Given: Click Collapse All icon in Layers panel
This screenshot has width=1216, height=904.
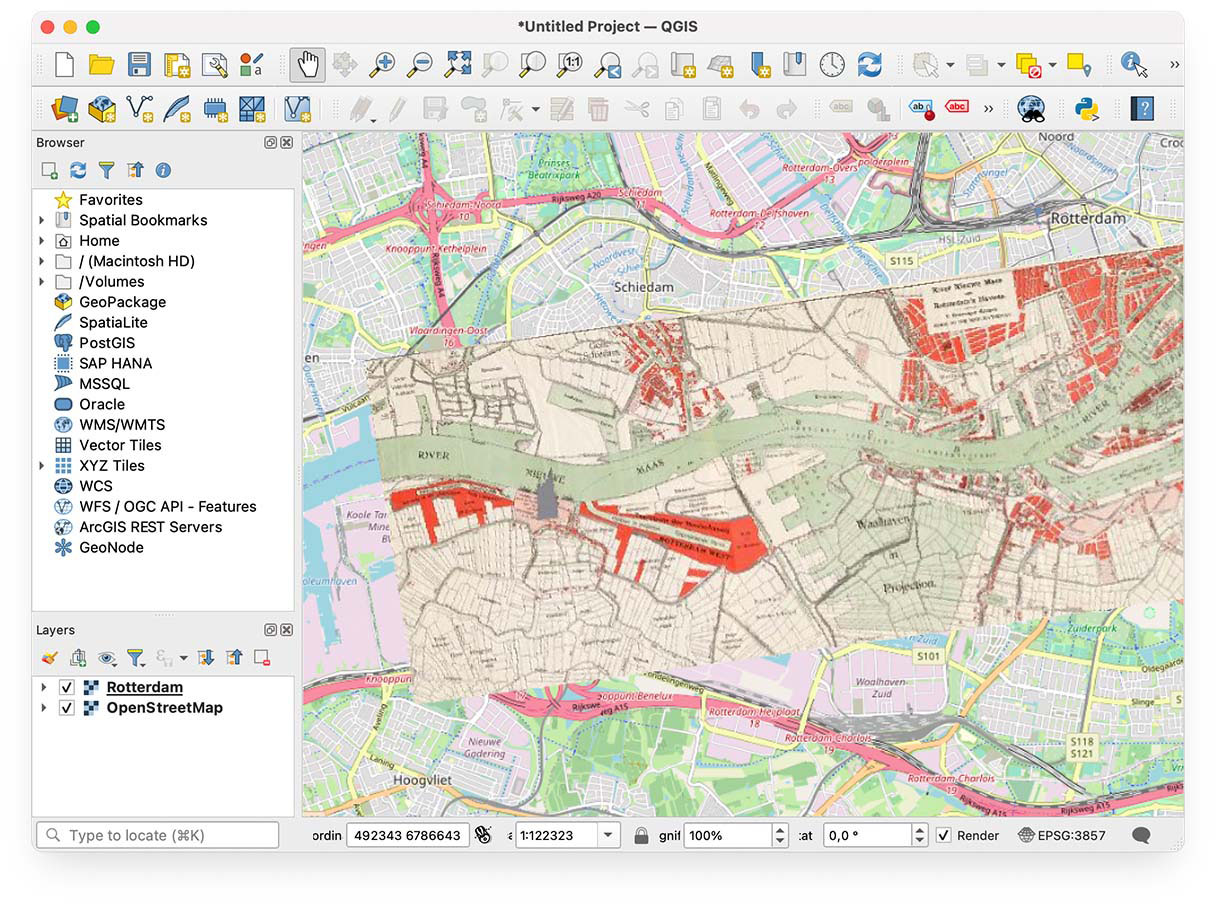Looking at the screenshot, I should pyautogui.click(x=234, y=658).
